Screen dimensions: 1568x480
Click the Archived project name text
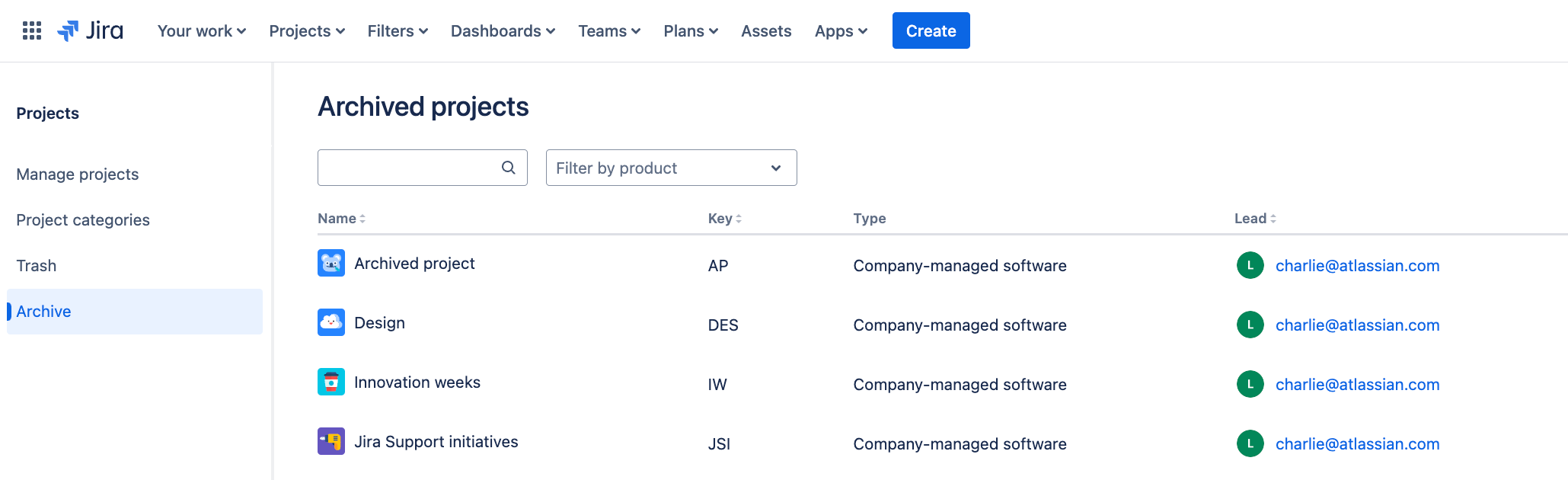click(x=414, y=264)
